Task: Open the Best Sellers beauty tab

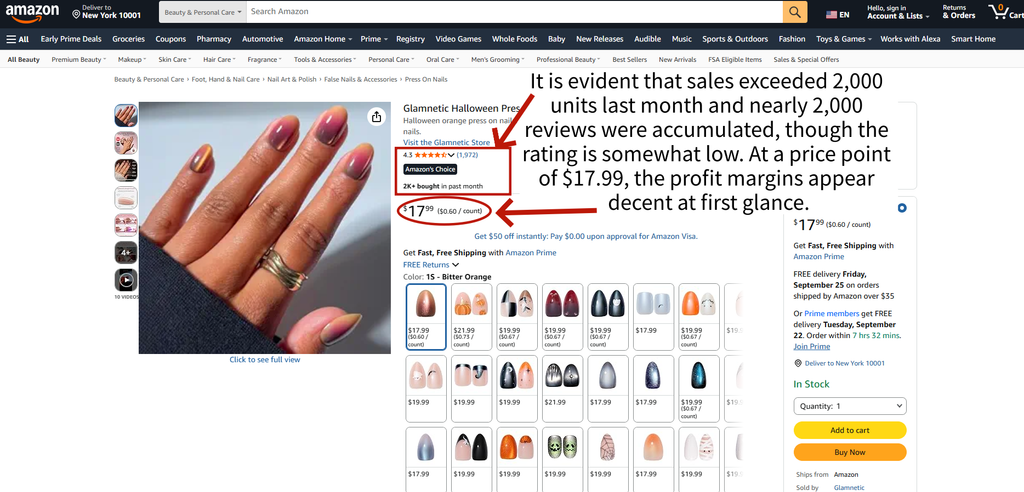Action: pyautogui.click(x=630, y=59)
